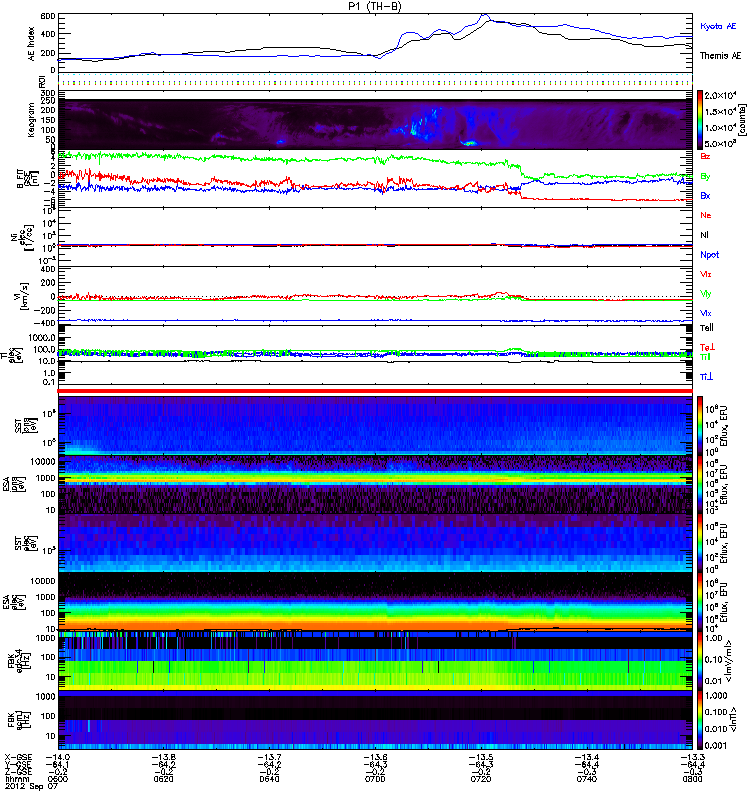The image size is (750, 800).
Task: Select the Themis AE legend label
Action: pos(720,56)
